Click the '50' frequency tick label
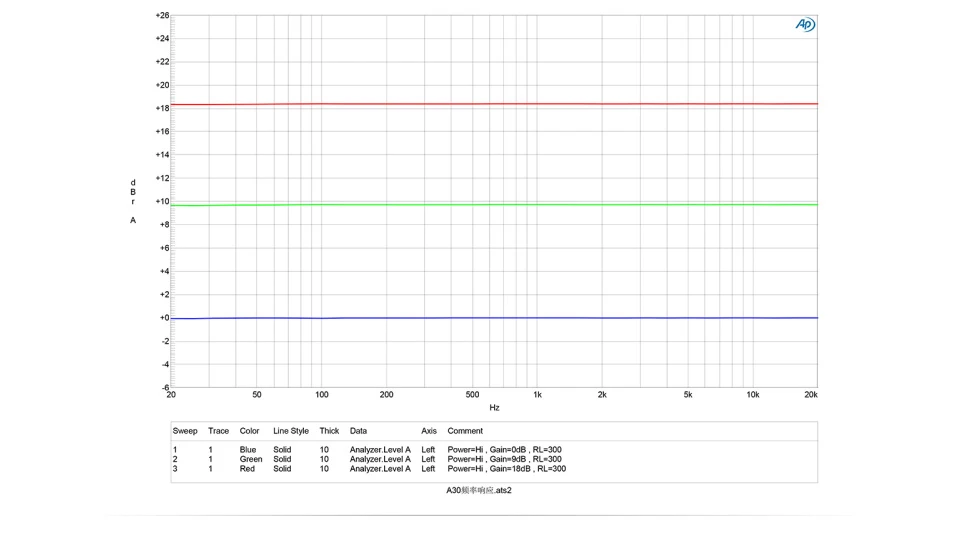The width and height of the screenshot is (956, 550). coord(257,395)
